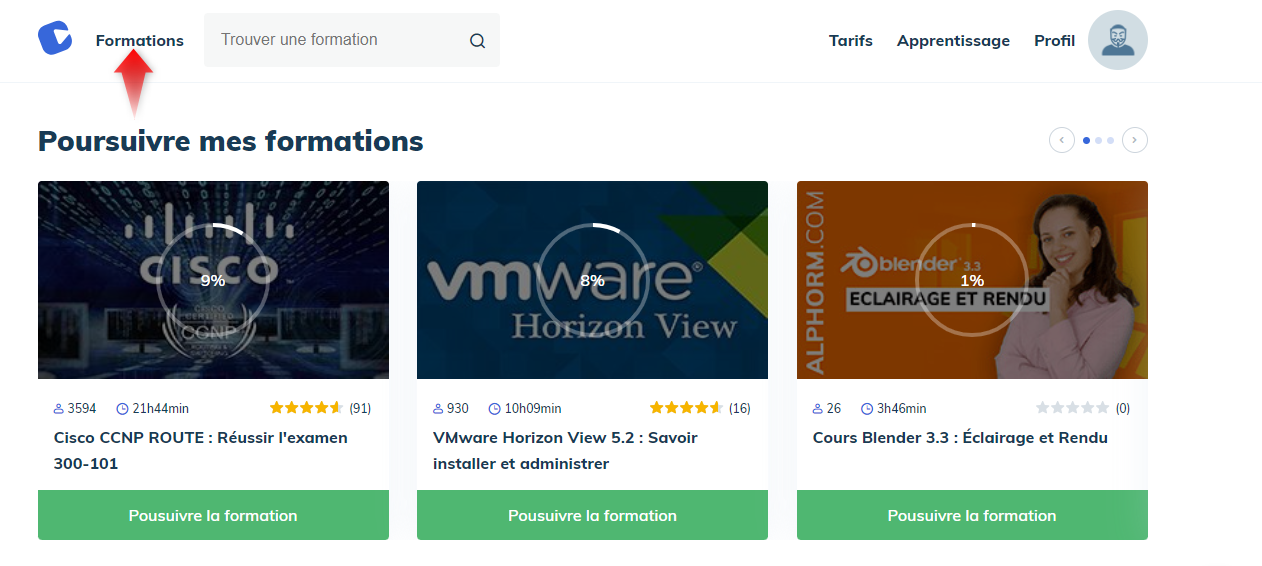Focus the Trouver une formation search field
The image size is (1262, 566).
[x=352, y=40]
